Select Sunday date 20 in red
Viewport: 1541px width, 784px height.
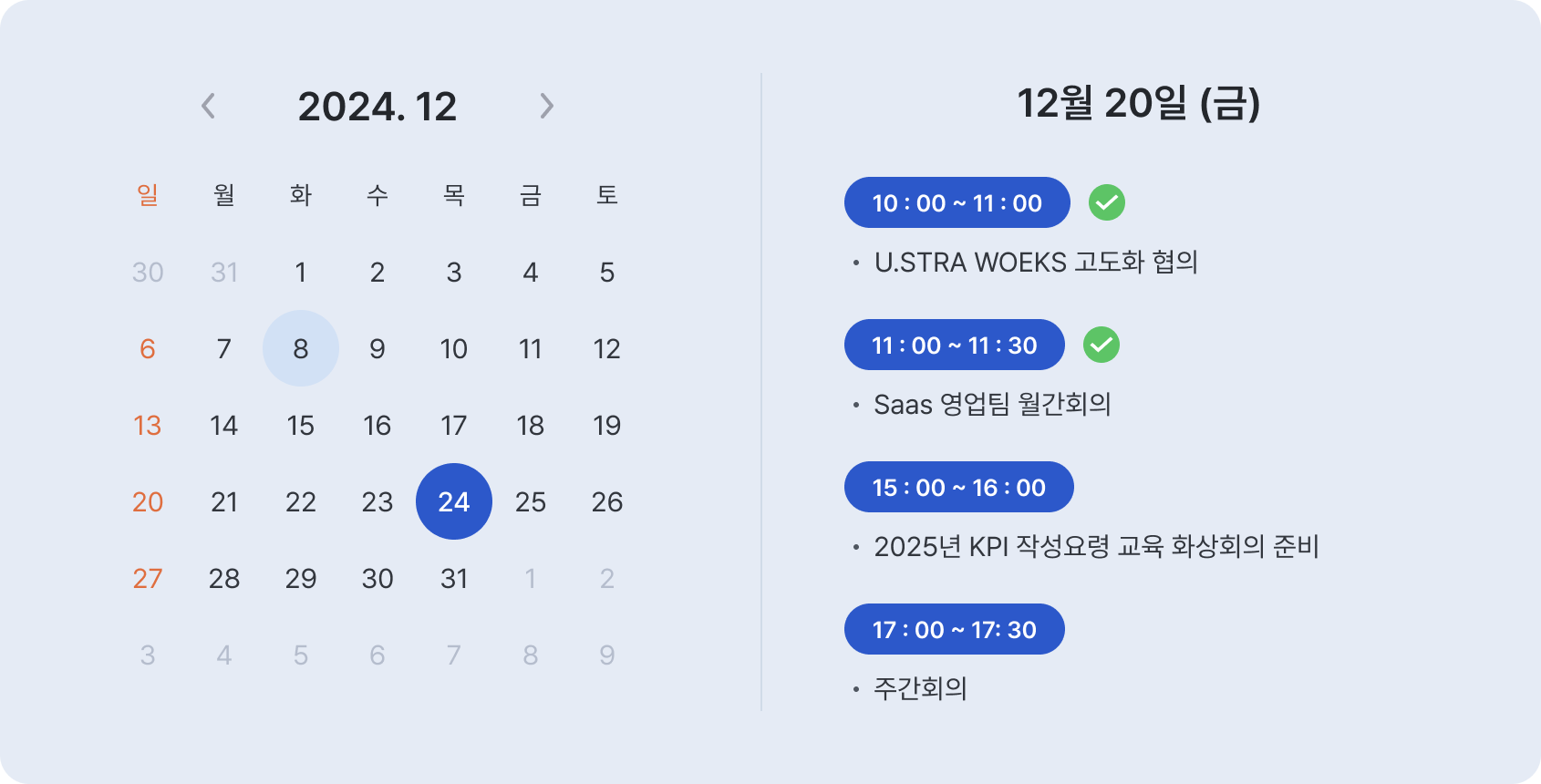[148, 501]
